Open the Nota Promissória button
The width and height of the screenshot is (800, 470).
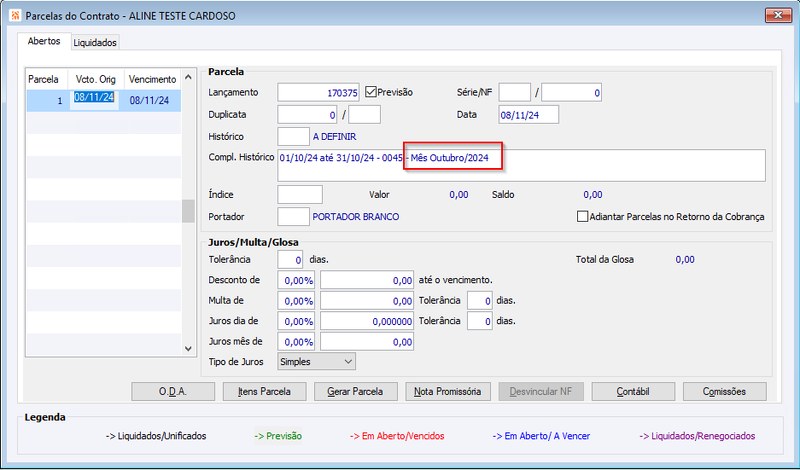point(447,392)
